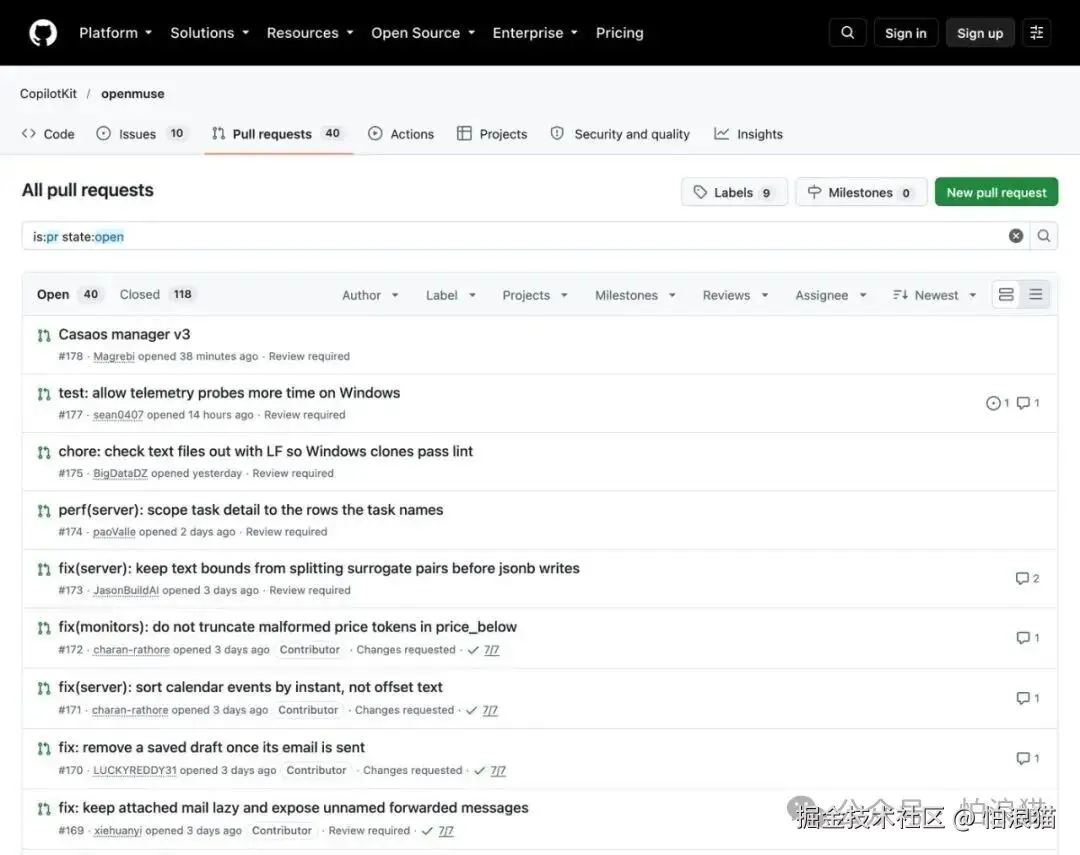Clear the search filter with X icon
The height and width of the screenshot is (855, 1080).
1016,236
